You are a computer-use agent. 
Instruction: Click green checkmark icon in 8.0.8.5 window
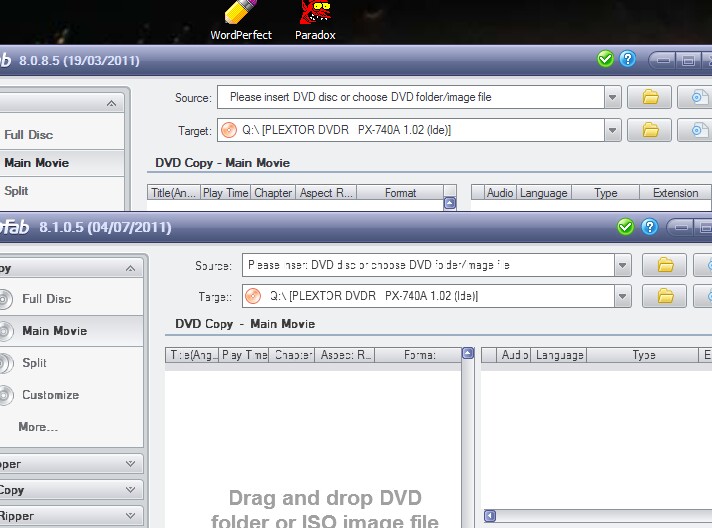605,59
